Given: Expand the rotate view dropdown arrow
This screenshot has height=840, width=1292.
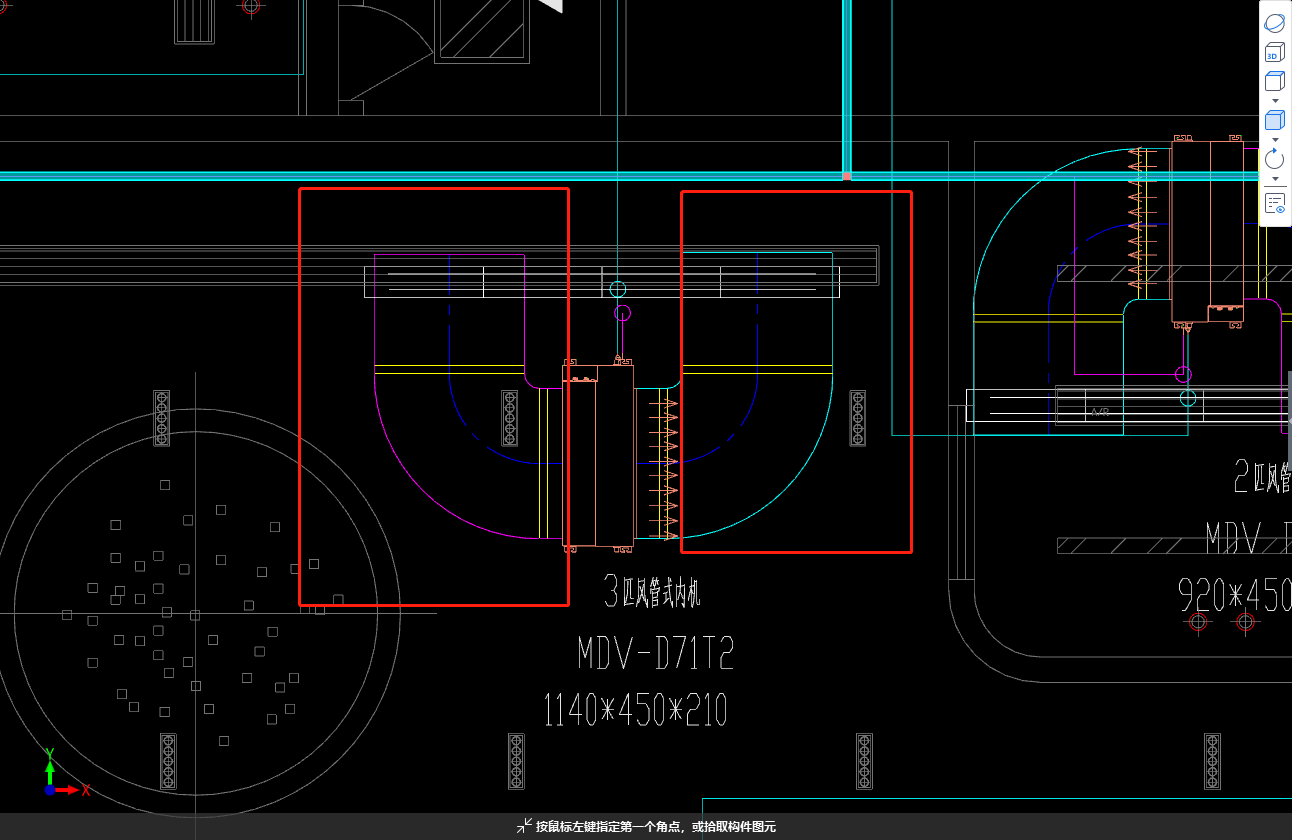Looking at the screenshot, I should click(1275, 178).
